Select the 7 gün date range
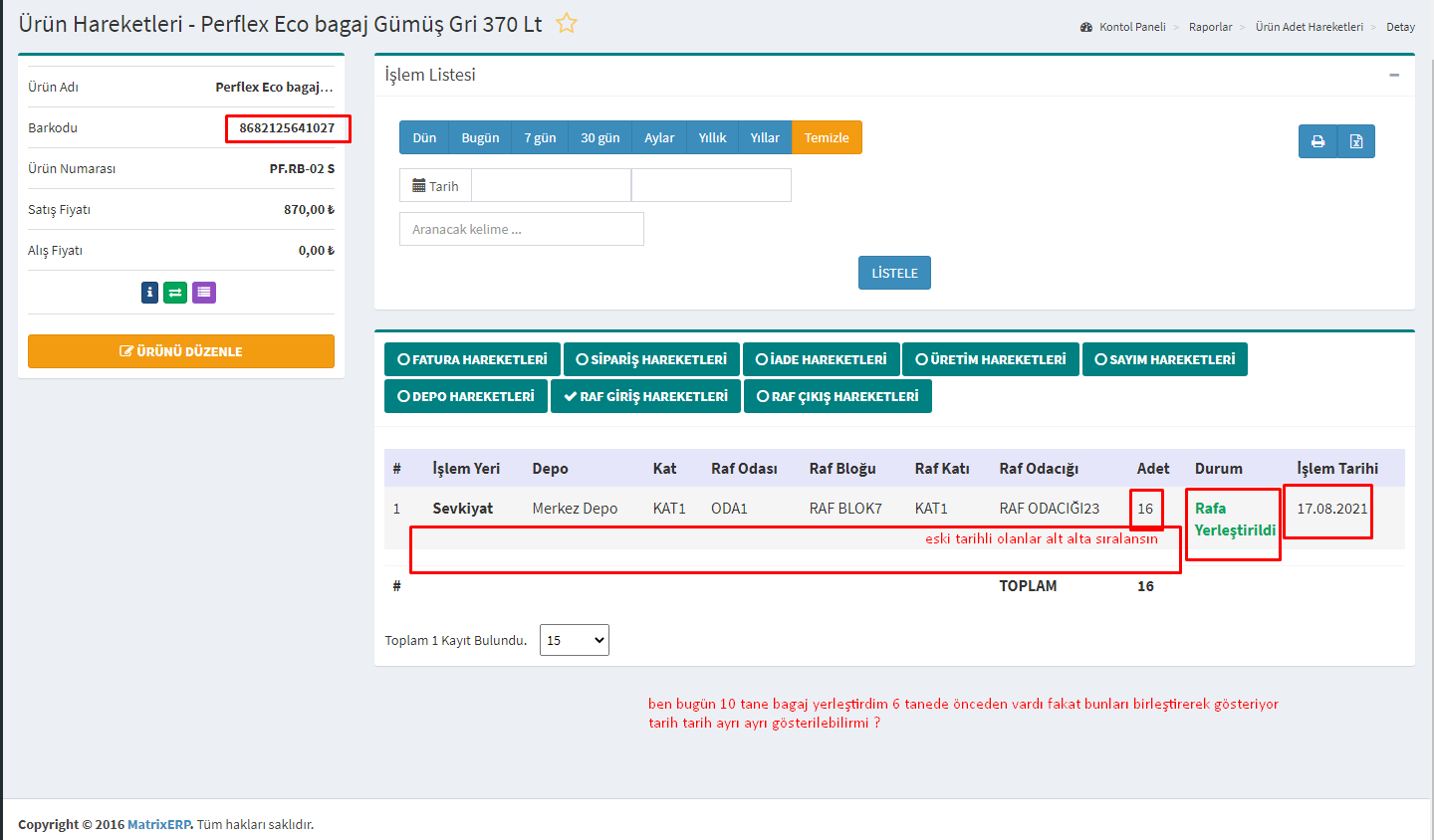The image size is (1434, 840). click(x=540, y=137)
